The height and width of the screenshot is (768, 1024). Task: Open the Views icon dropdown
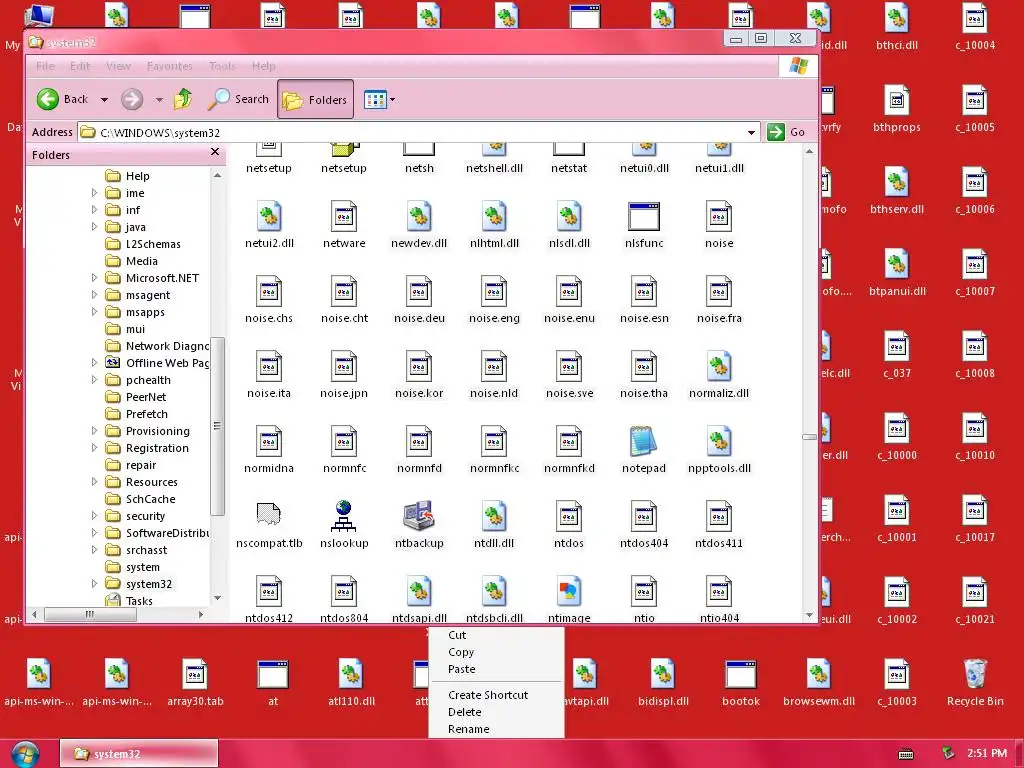pyautogui.click(x=379, y=100)
